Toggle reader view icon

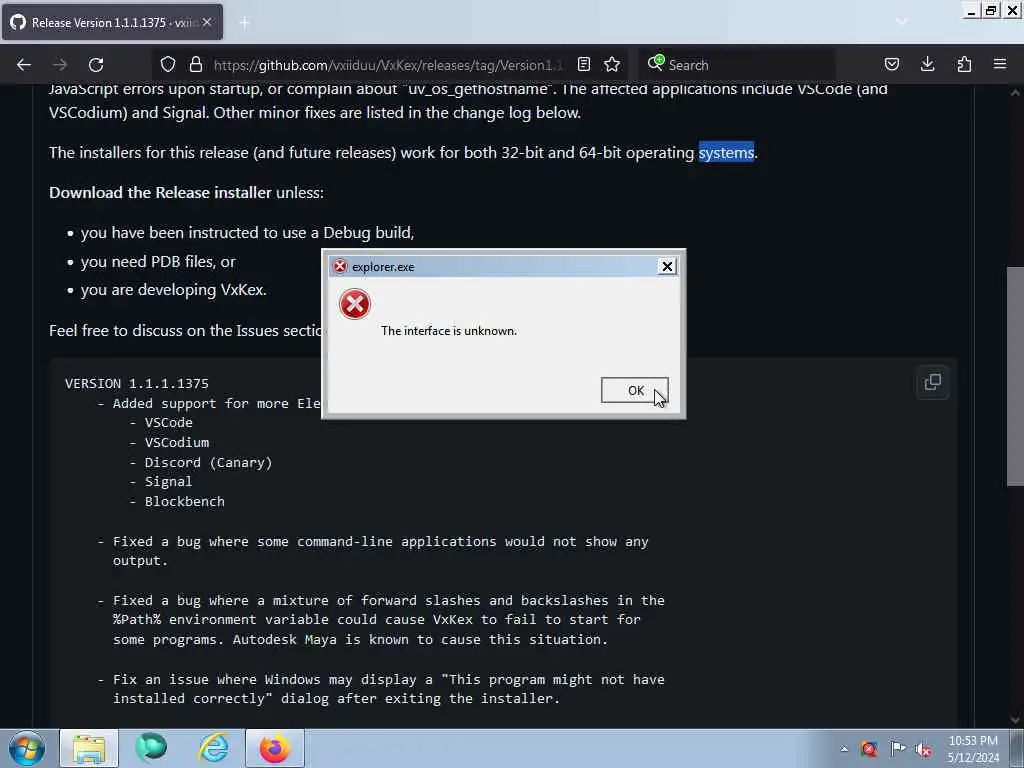coord(584,65)
